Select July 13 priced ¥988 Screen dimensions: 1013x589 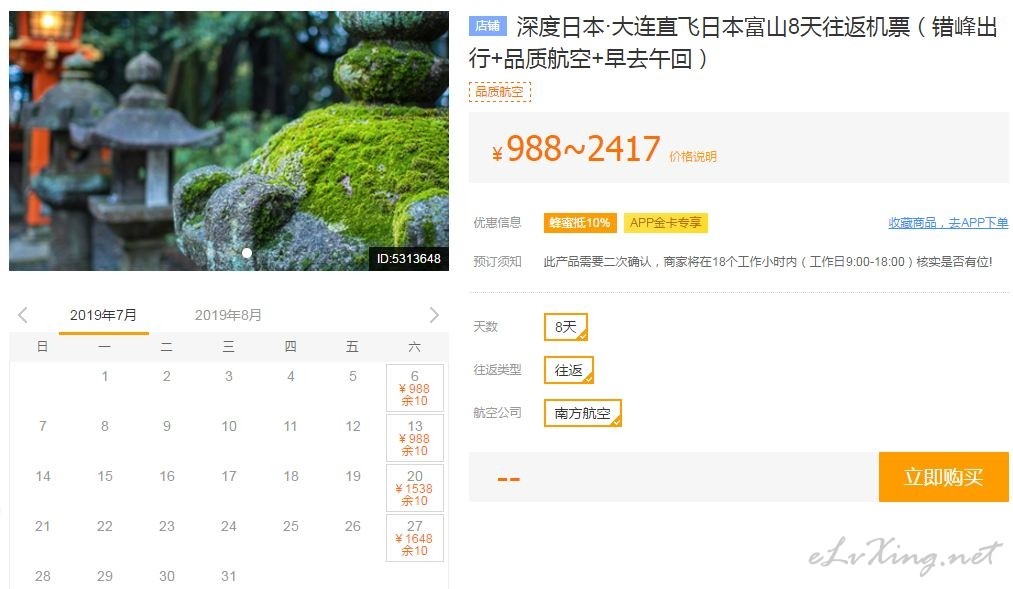[415, 438]
